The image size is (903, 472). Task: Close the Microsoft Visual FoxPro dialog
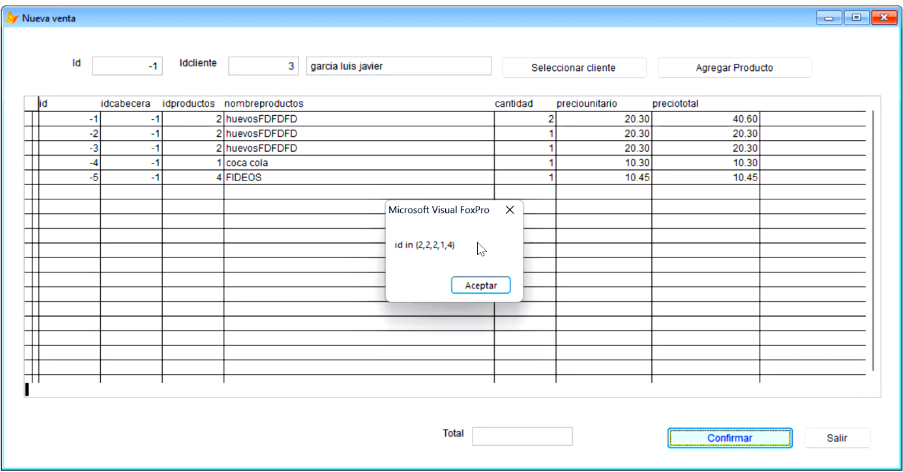click(509, 210)
